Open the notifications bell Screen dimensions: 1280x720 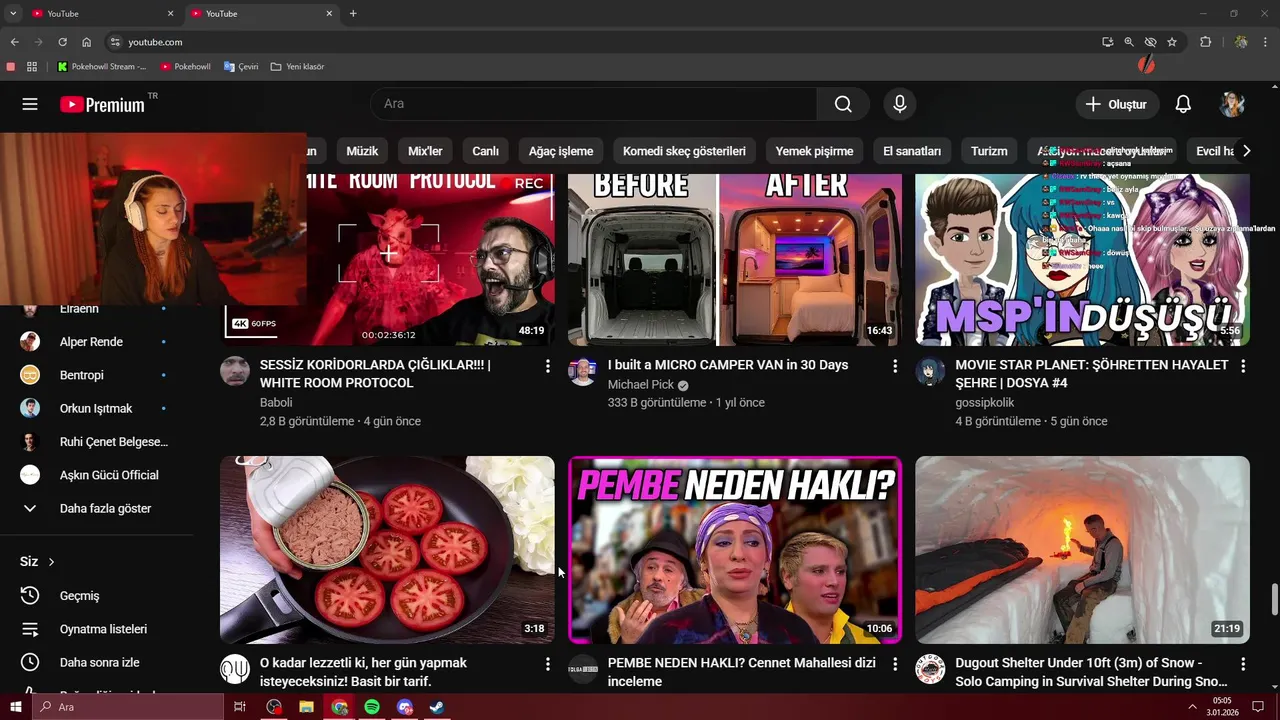pos(1183,104)
